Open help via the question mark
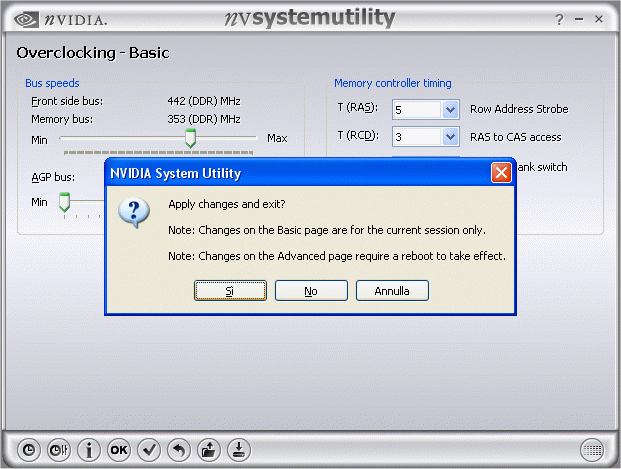This screenshot has width=621, height=469. pos(559,19)
